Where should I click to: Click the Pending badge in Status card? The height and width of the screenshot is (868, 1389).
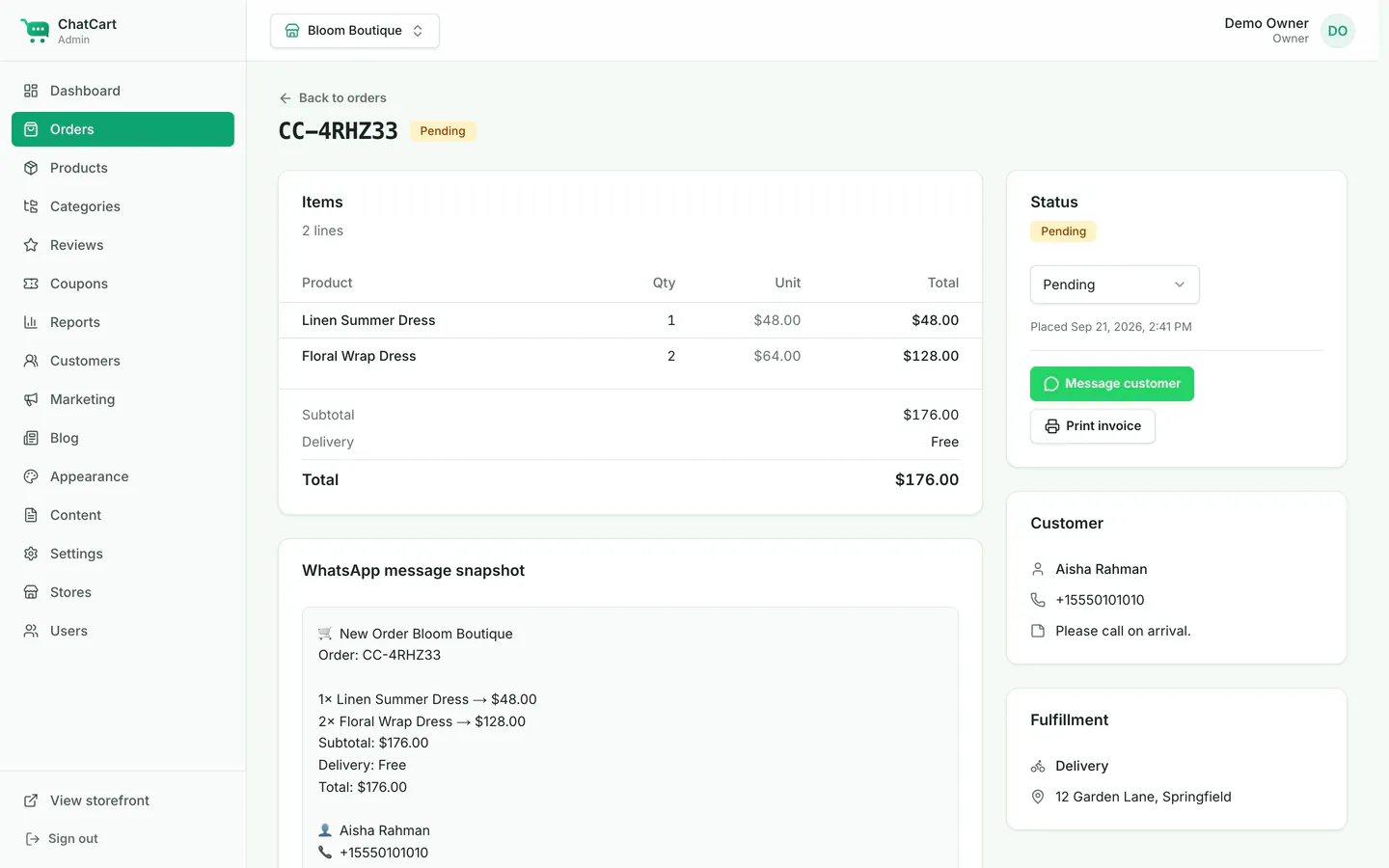tap(1063, 231)
